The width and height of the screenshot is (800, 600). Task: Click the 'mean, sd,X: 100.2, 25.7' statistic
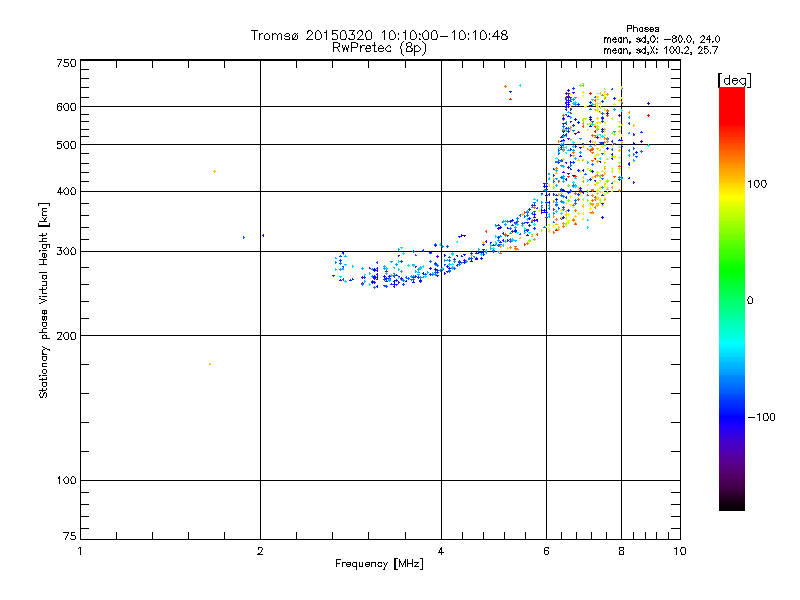660,50
